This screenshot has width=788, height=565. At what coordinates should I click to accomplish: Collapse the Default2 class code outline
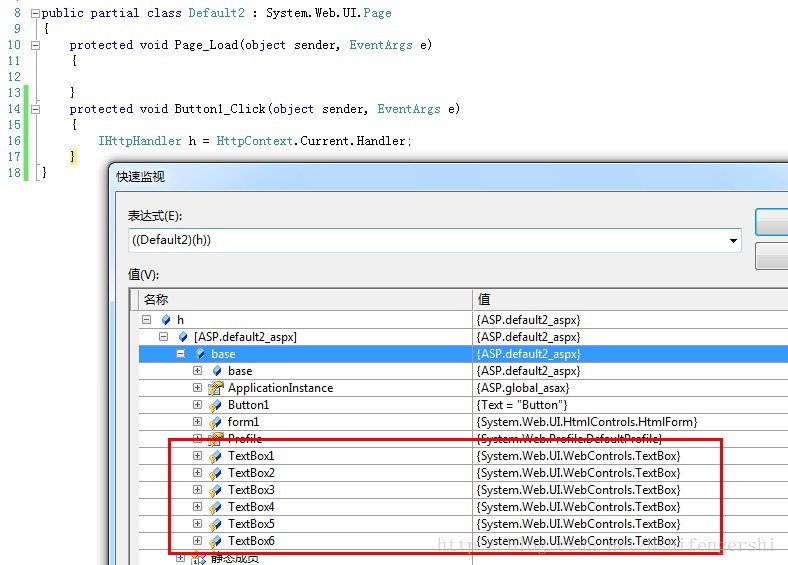click(35, 14)
